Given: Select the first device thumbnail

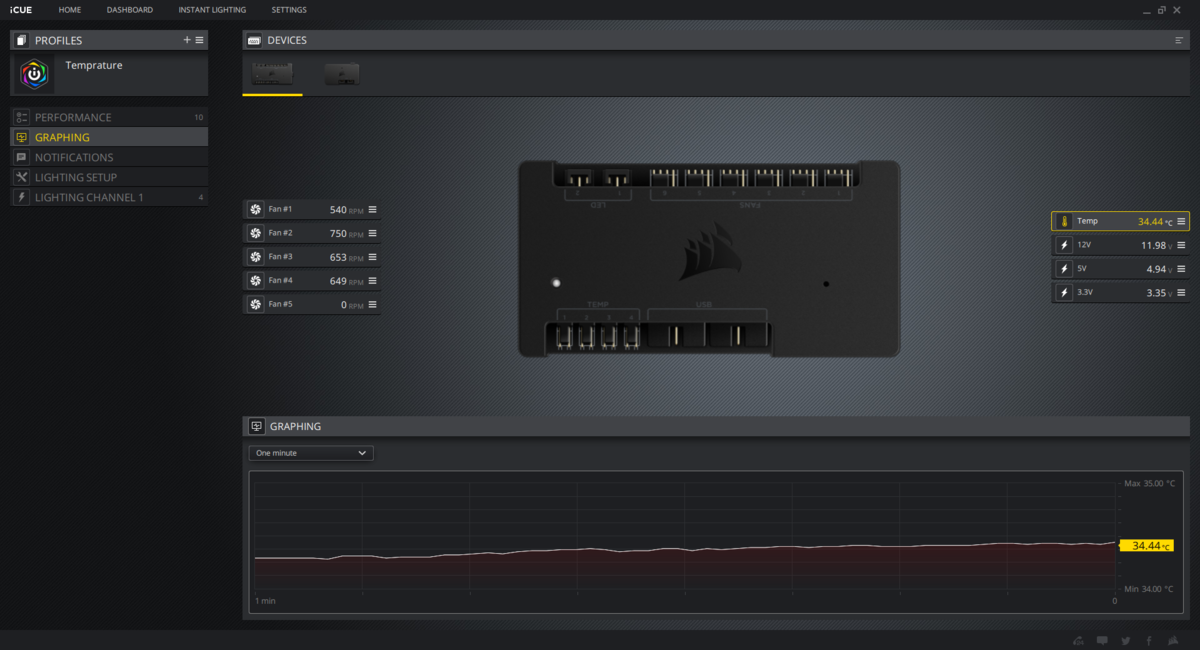Looking at the screenshot, I should (x=272, y=73).
